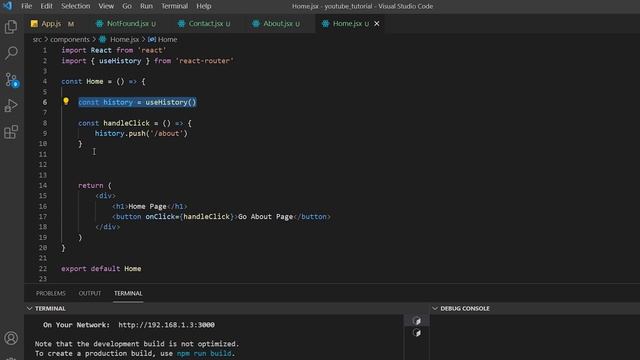
Task: Open the File menu
Action: pyautogui.click(x=27, y=6)
